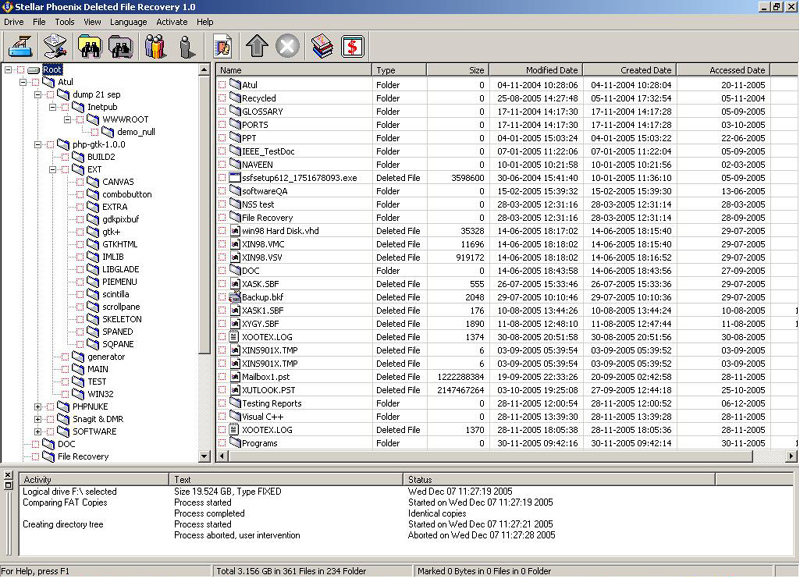Image resolution: width=799 pixels, height=577 pixels.
Task: Click the red dollar sign buy icon
Action: pyautogui.click(x=353, y=46)
